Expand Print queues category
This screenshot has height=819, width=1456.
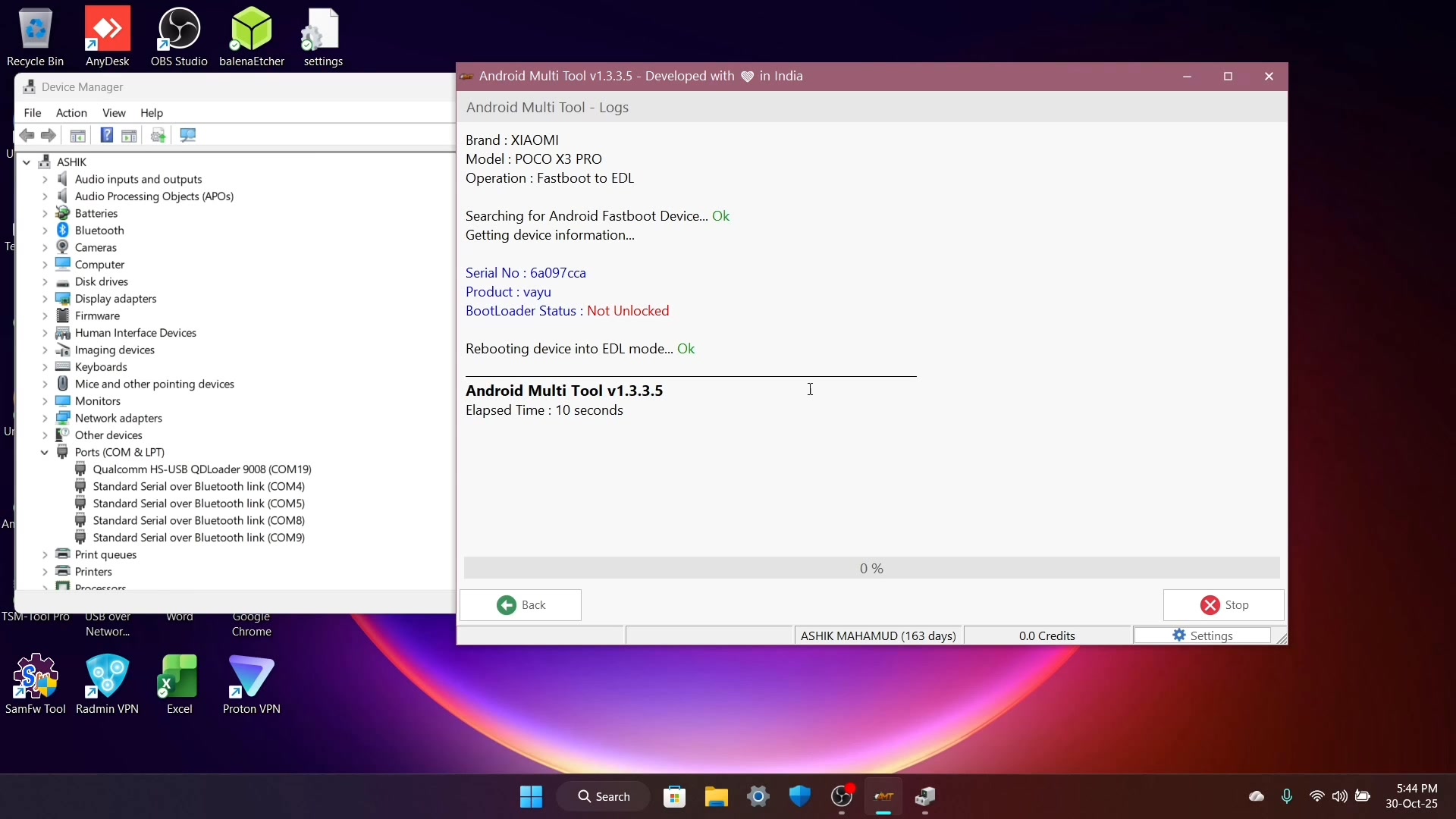45,555
